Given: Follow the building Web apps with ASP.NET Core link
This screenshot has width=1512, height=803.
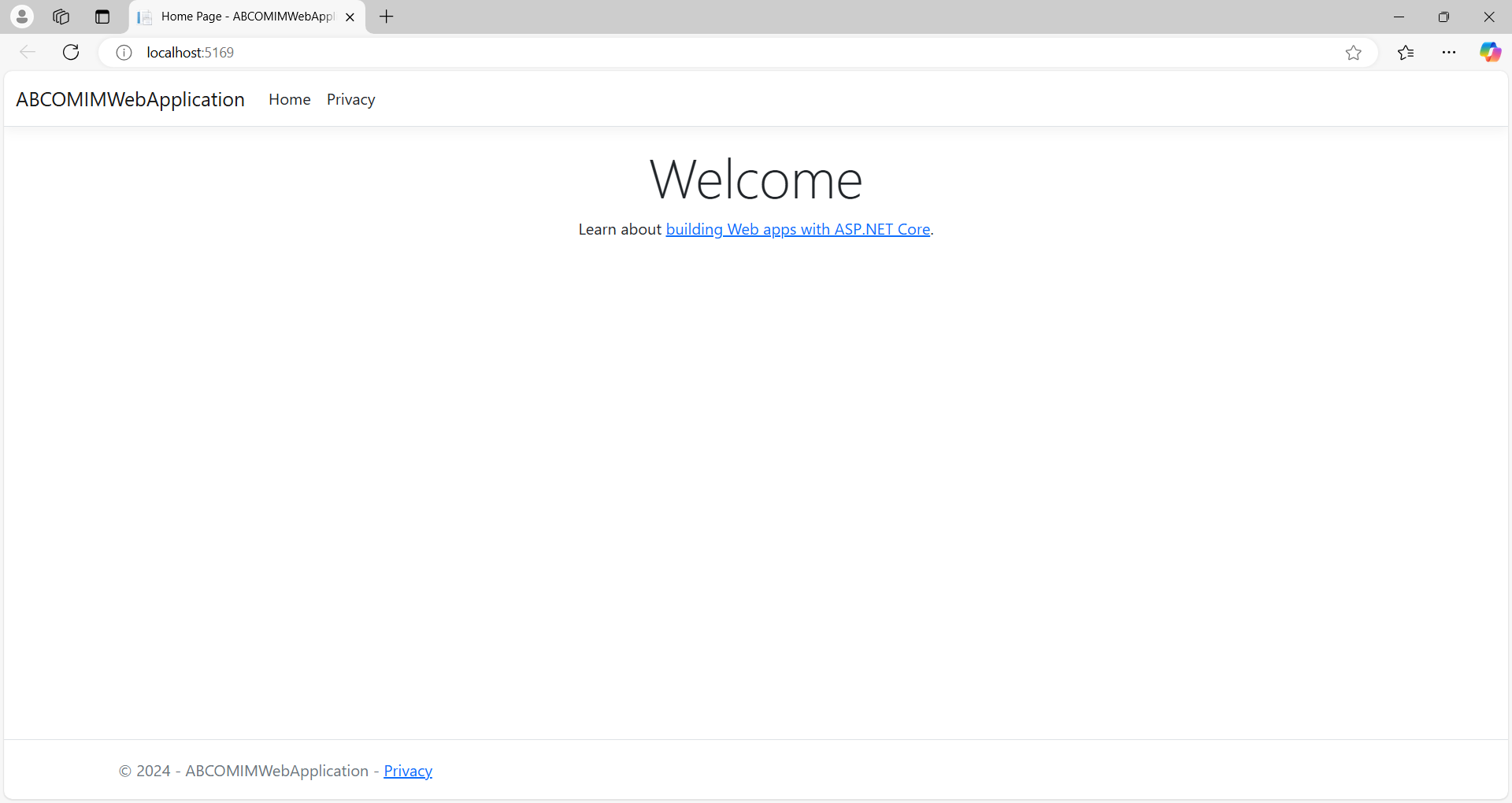Looking at the screenshot, I should (x=798, y=229).
